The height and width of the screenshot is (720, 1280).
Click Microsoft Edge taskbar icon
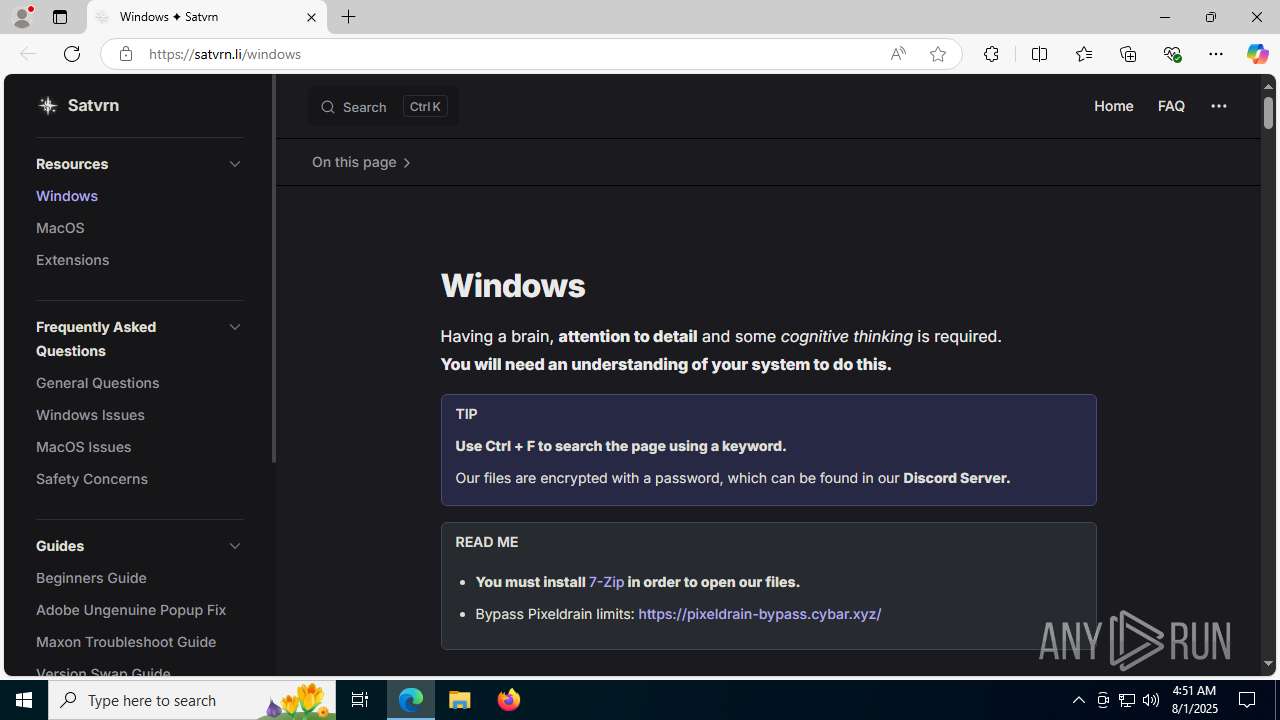point(411,700)
